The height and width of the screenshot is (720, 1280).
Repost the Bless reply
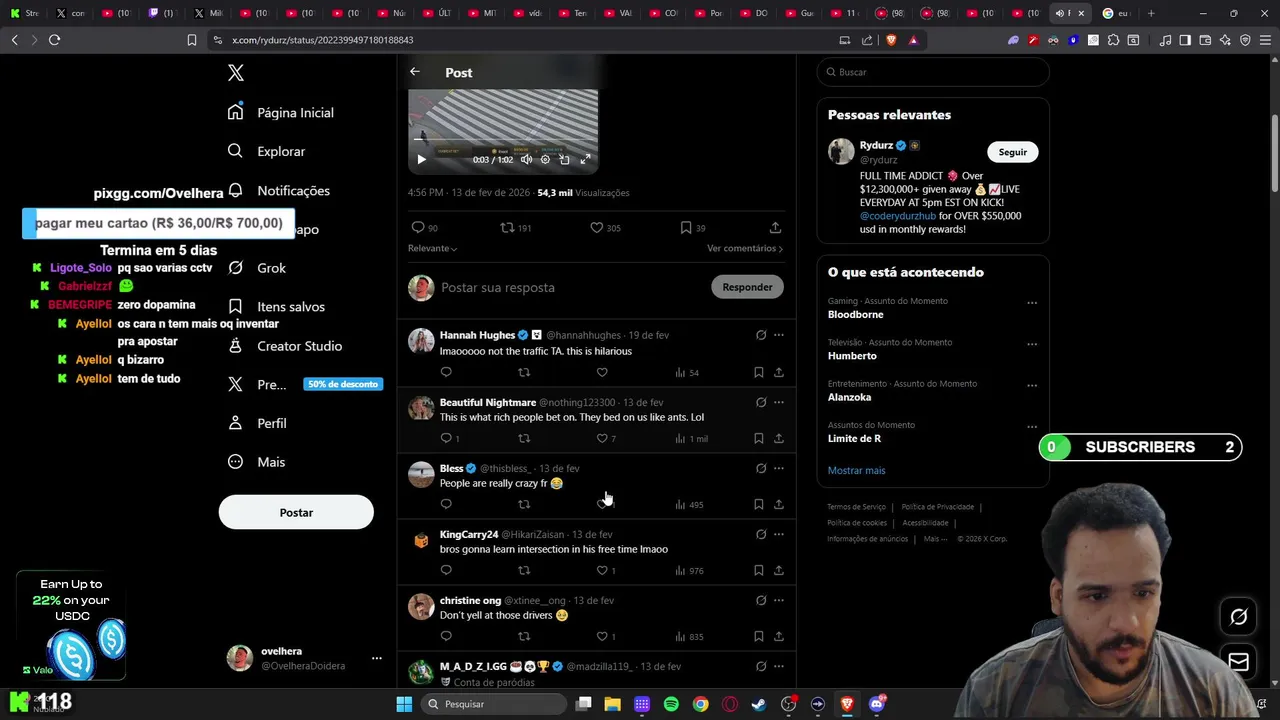pyautogui.click(x=524, y=504)
